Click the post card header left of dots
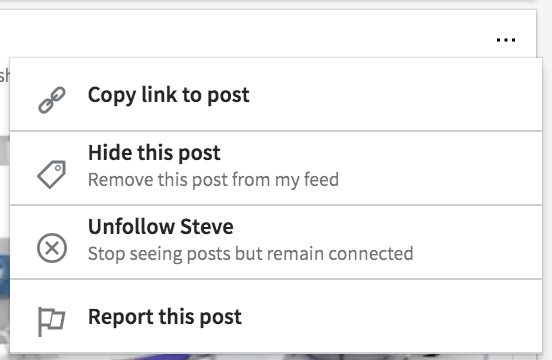The height and width of the screenshot is (360, 552). click(246, 33)
